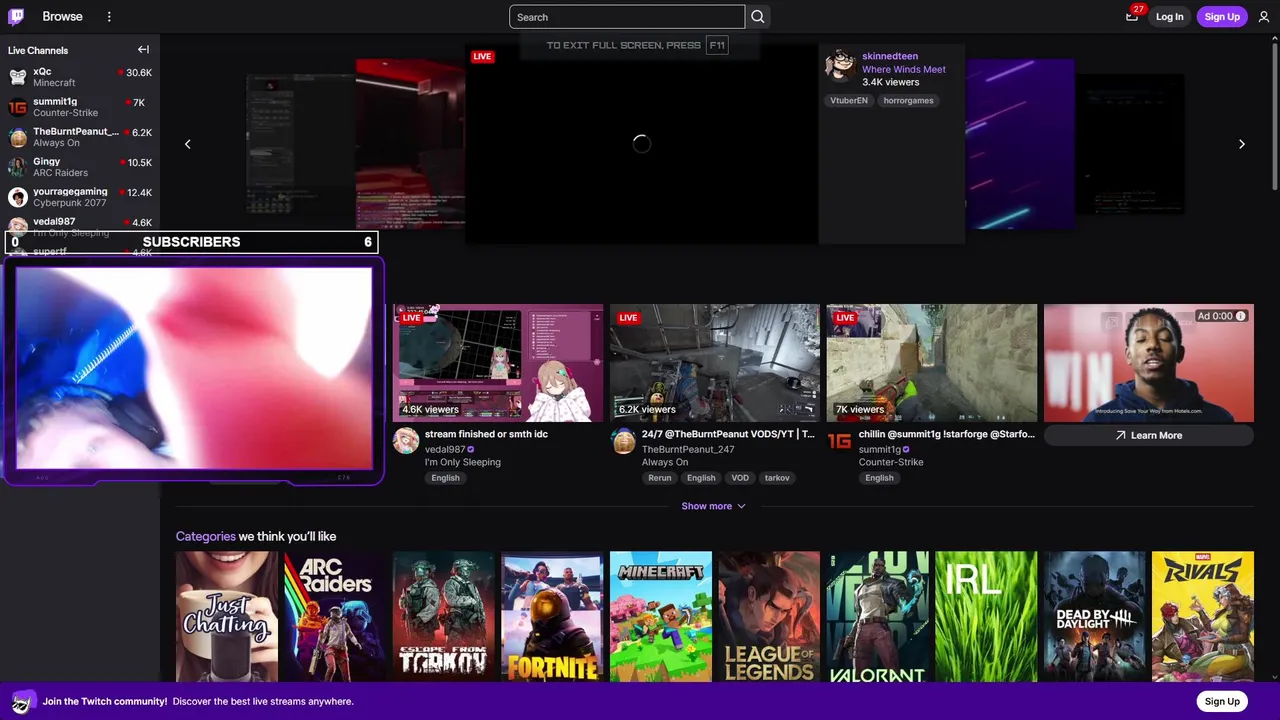Open summit1g Counter-Strike stream thumbnail
Viewport: 1280px width, 720px height.
pyautogui.click(x=932, y=363)
